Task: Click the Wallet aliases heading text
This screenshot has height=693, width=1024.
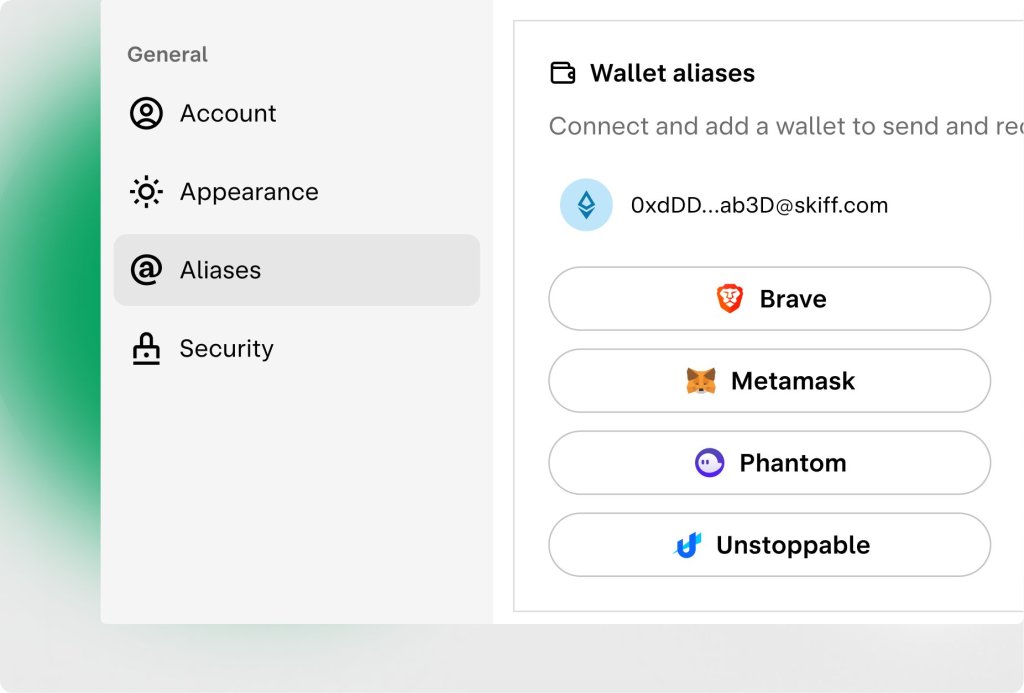Action: tap(672, 73)
